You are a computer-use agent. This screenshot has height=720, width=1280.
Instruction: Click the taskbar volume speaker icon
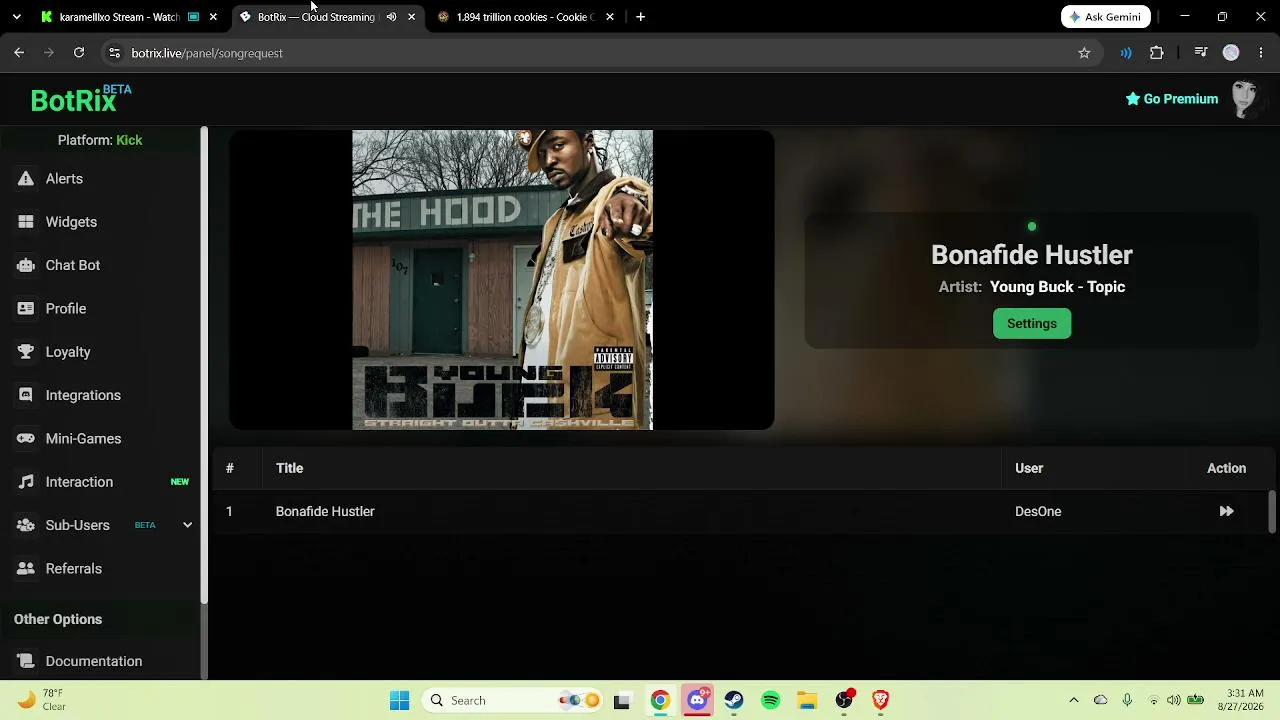1173,700
